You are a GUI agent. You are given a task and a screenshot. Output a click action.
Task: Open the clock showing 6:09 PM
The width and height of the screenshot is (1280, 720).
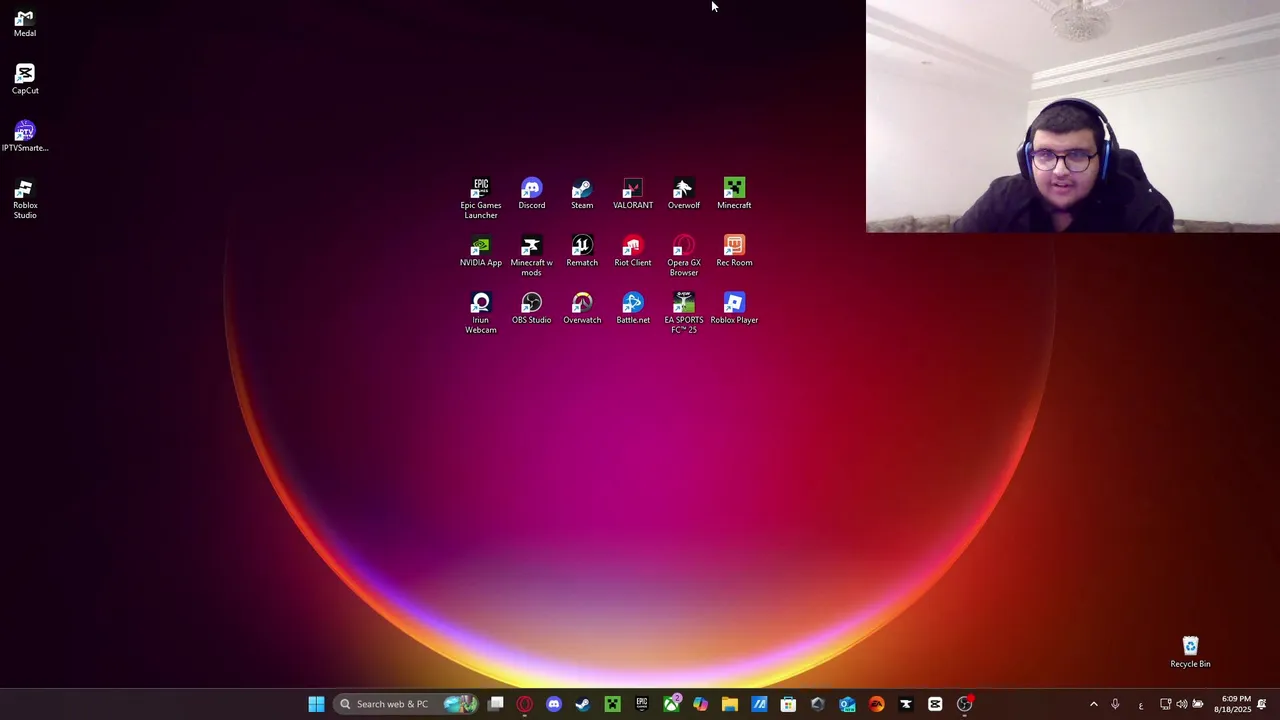[1233, 704]
